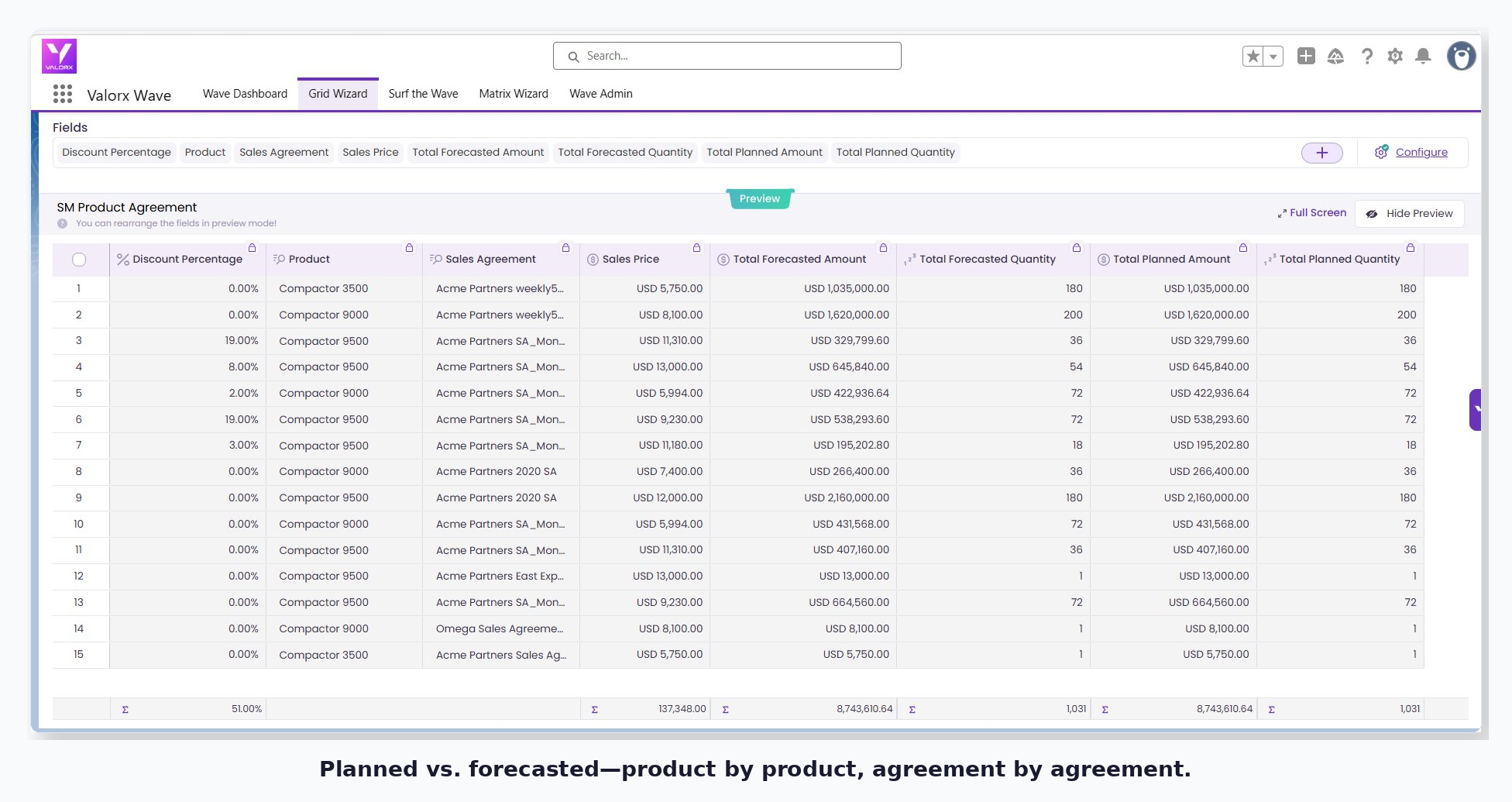Toggle lock on Total Planned Amount column

click(1244, 248)
